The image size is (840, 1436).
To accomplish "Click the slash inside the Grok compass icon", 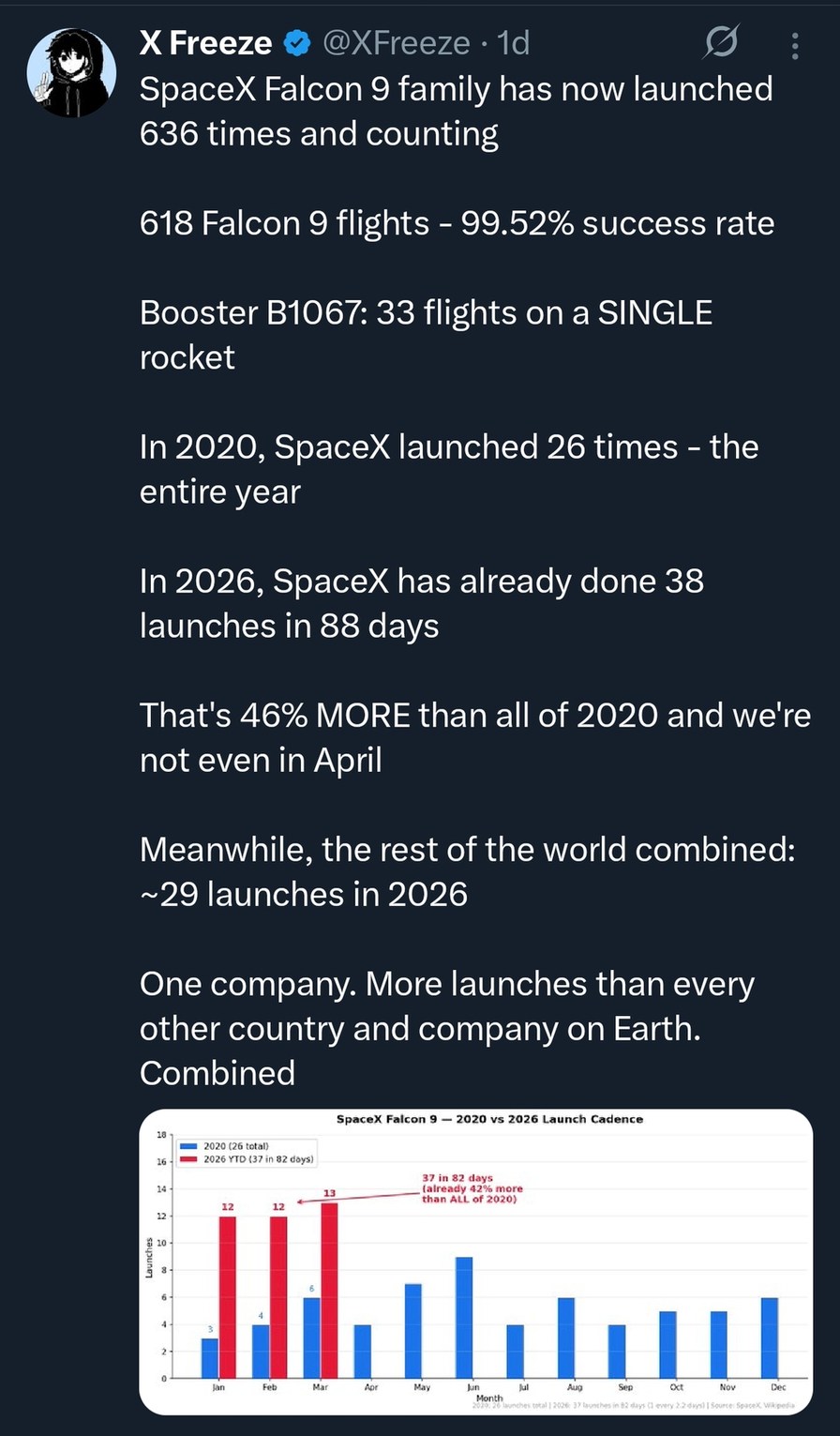I will (x=721, y=42).
